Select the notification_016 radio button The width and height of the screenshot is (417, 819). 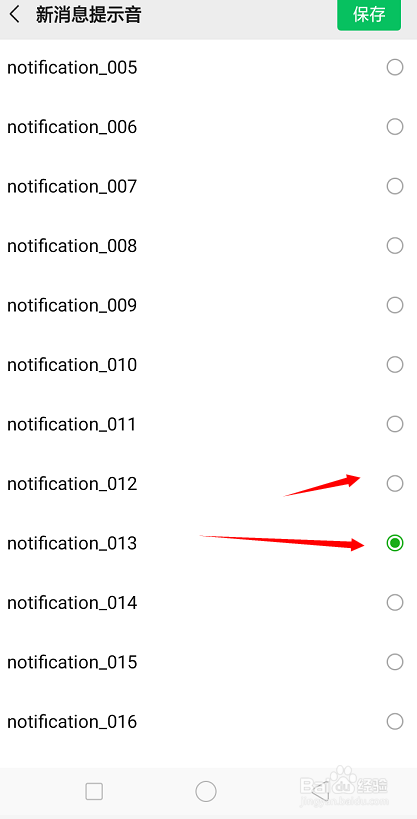coord(395,722)
